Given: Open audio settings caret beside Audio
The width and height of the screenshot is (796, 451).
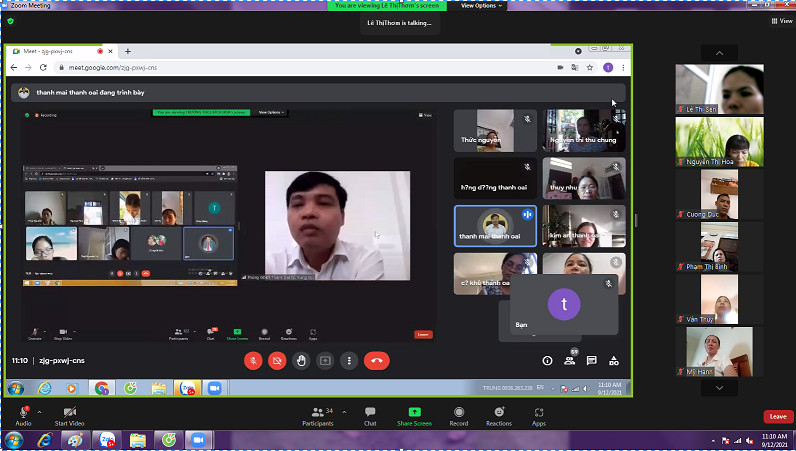Looking at the screenshot, I should click(40, 412).
